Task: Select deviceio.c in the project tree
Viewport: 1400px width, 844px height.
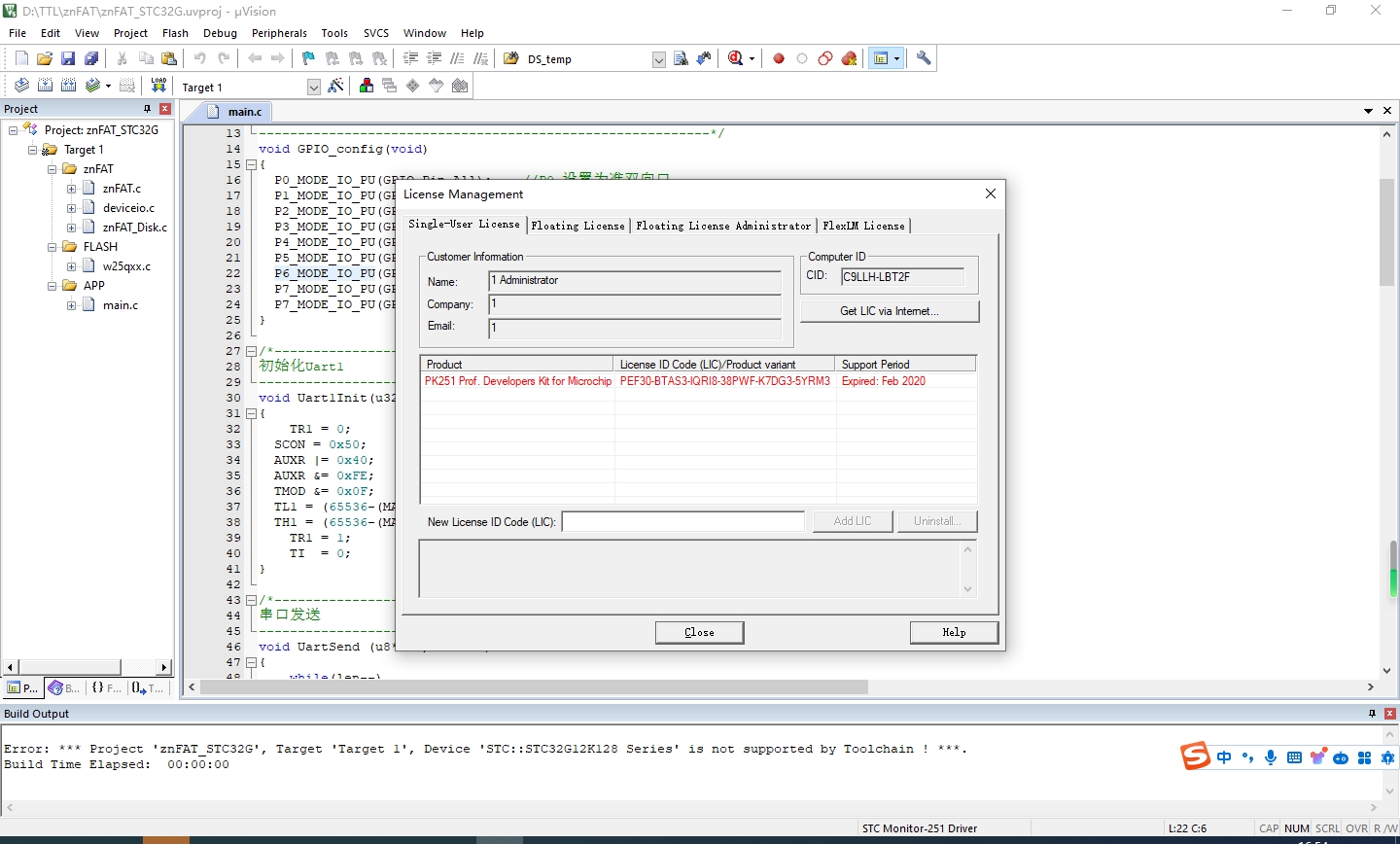Action: [x=128, y=208]
